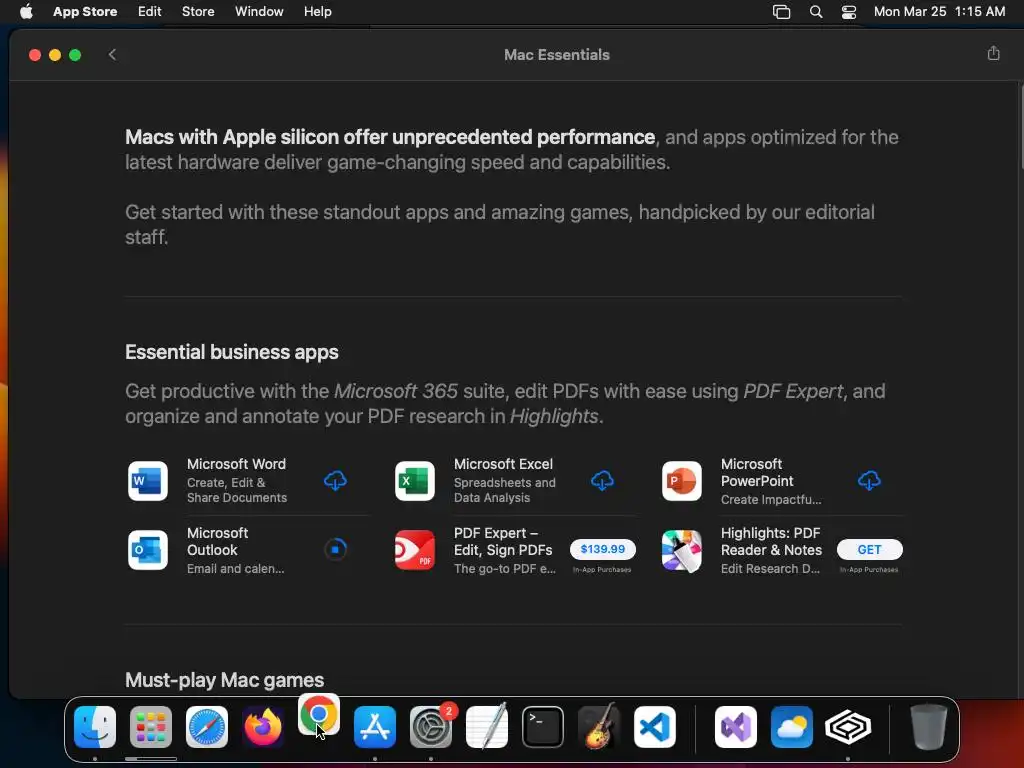Viewport: 1024px width, 768px height.
Task: Open the Trash from the Dock
Action: [929, 727]
